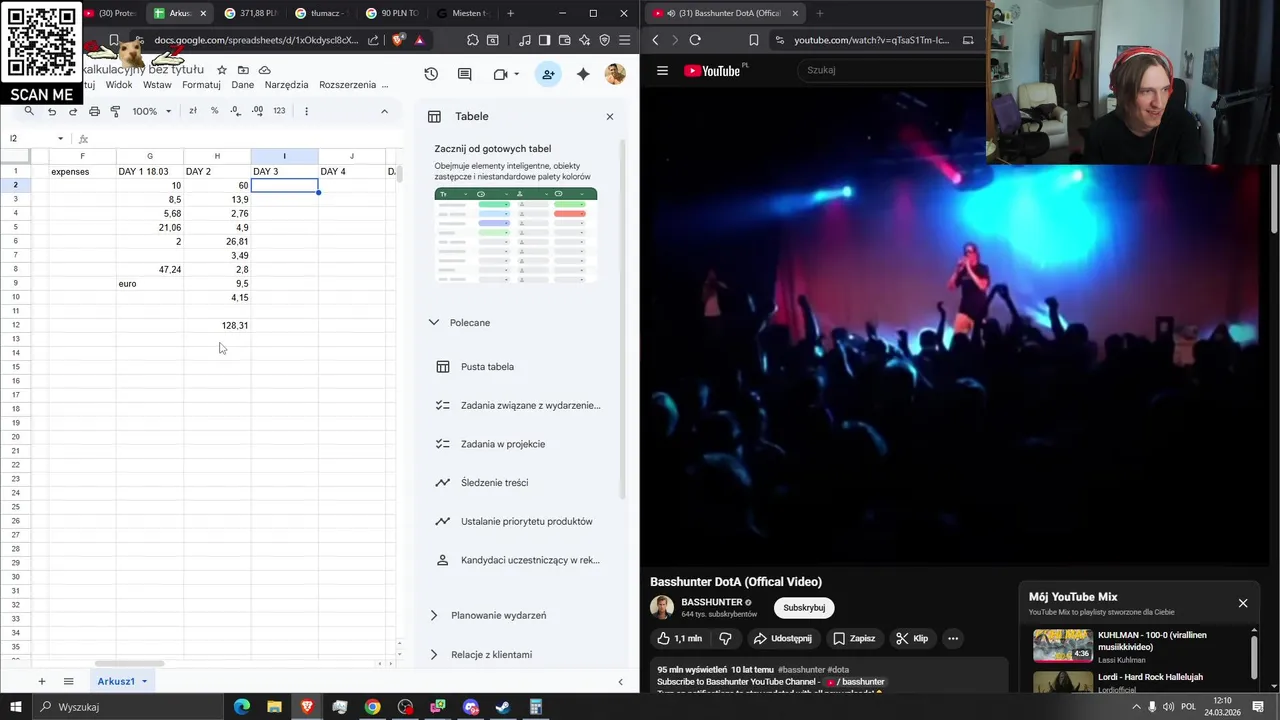The width and height of the screenshot is (1280, 720).
Task: Open comments panel in Sheets
Action: point(465,74)
